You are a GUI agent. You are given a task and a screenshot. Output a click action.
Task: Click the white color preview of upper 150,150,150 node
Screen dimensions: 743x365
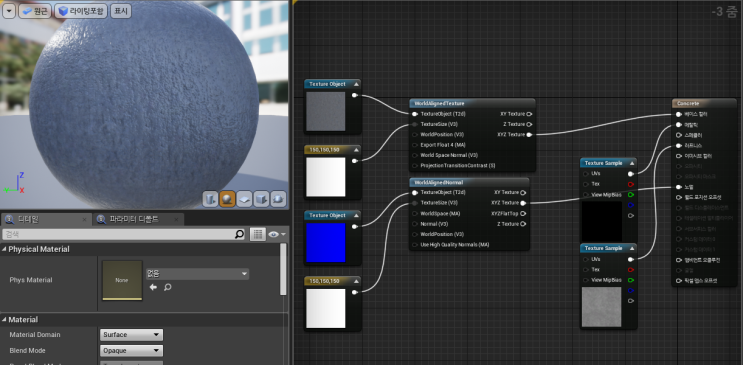[x=326, y=177]
